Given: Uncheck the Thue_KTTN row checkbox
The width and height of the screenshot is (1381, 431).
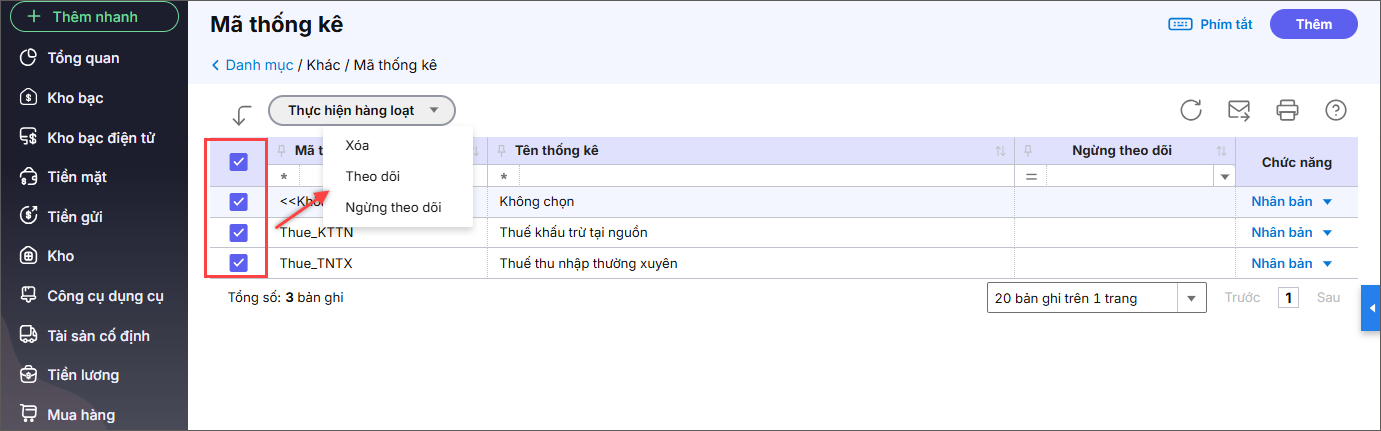Looking at the screenshot, I should pos(238,233).
